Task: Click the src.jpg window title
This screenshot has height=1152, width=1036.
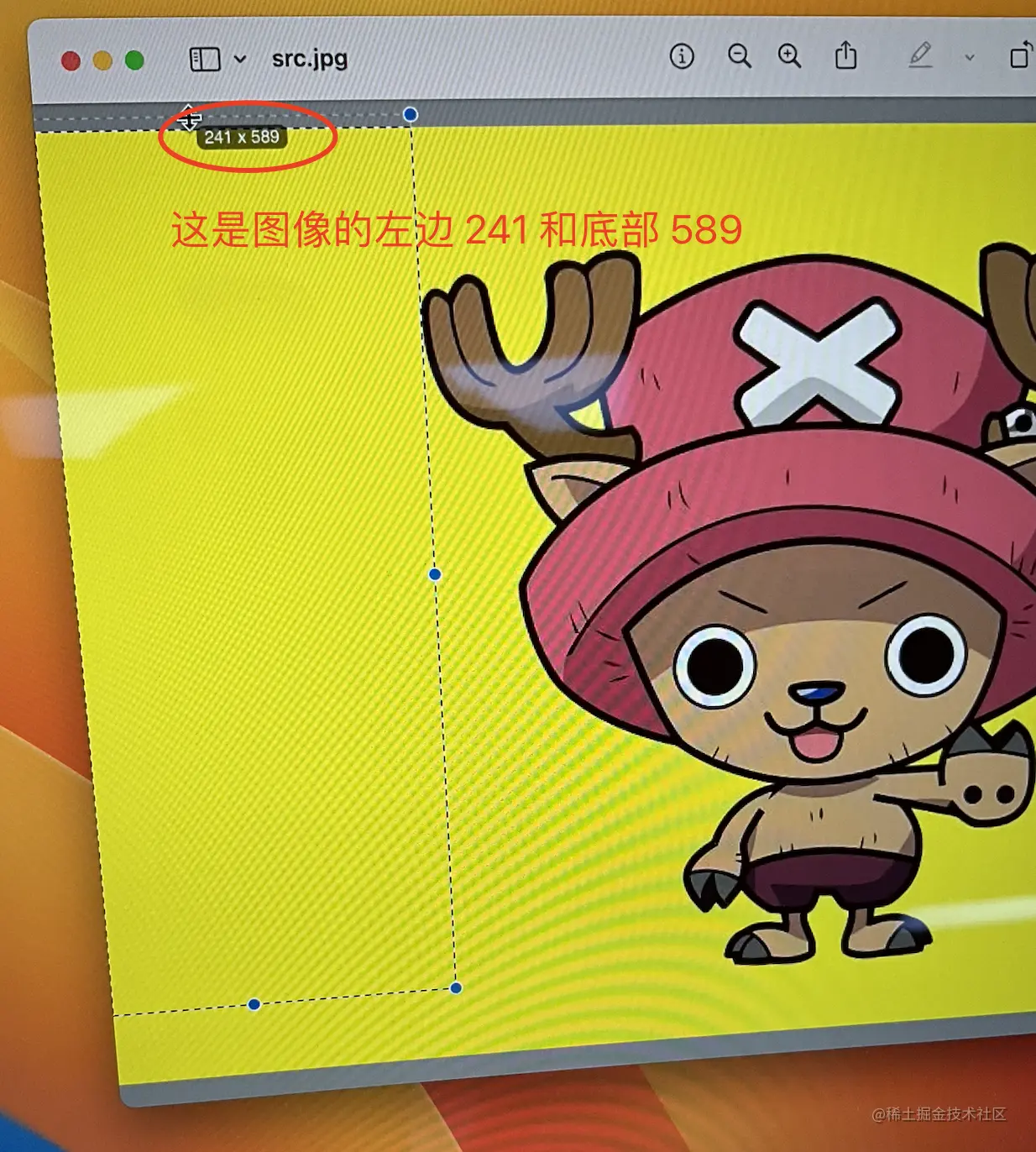Action: [310, 59]
